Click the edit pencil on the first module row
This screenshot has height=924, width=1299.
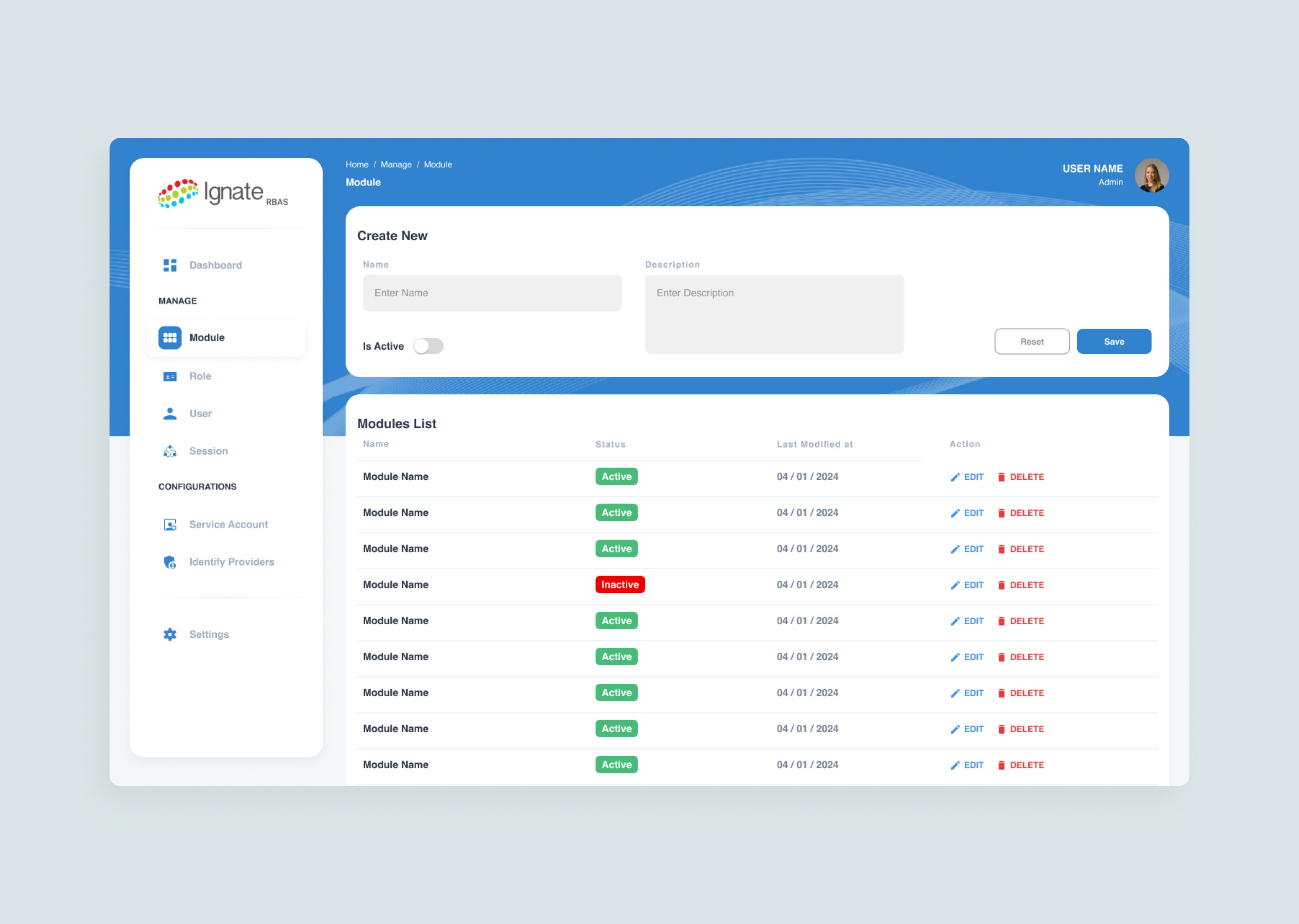pyautogui.click(x=955, y=477)
